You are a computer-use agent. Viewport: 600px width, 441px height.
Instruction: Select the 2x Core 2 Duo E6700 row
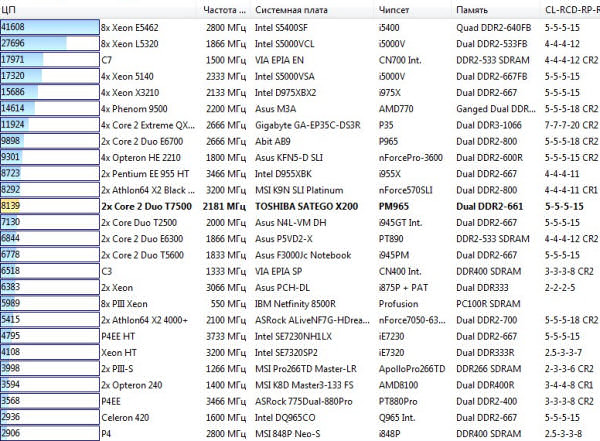[x=300, y=141]
